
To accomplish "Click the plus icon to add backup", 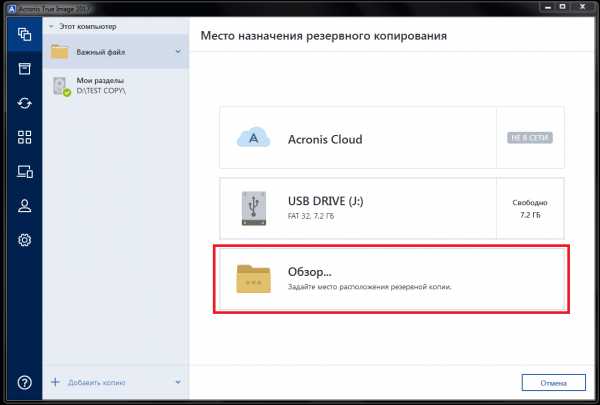I will point(55,382).
